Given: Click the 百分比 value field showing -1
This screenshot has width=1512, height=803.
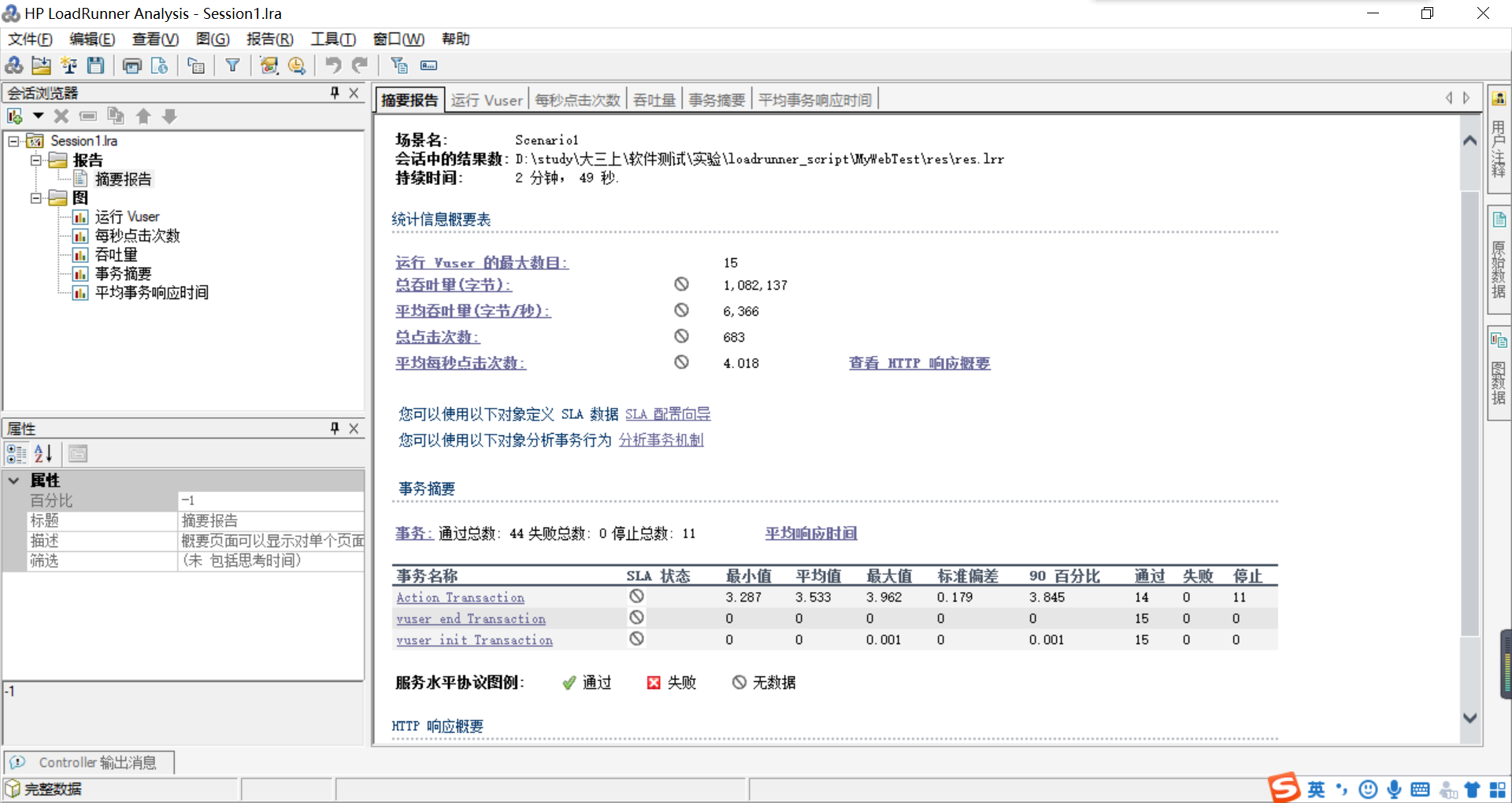Looking at the screenshot, I should 271,501.
